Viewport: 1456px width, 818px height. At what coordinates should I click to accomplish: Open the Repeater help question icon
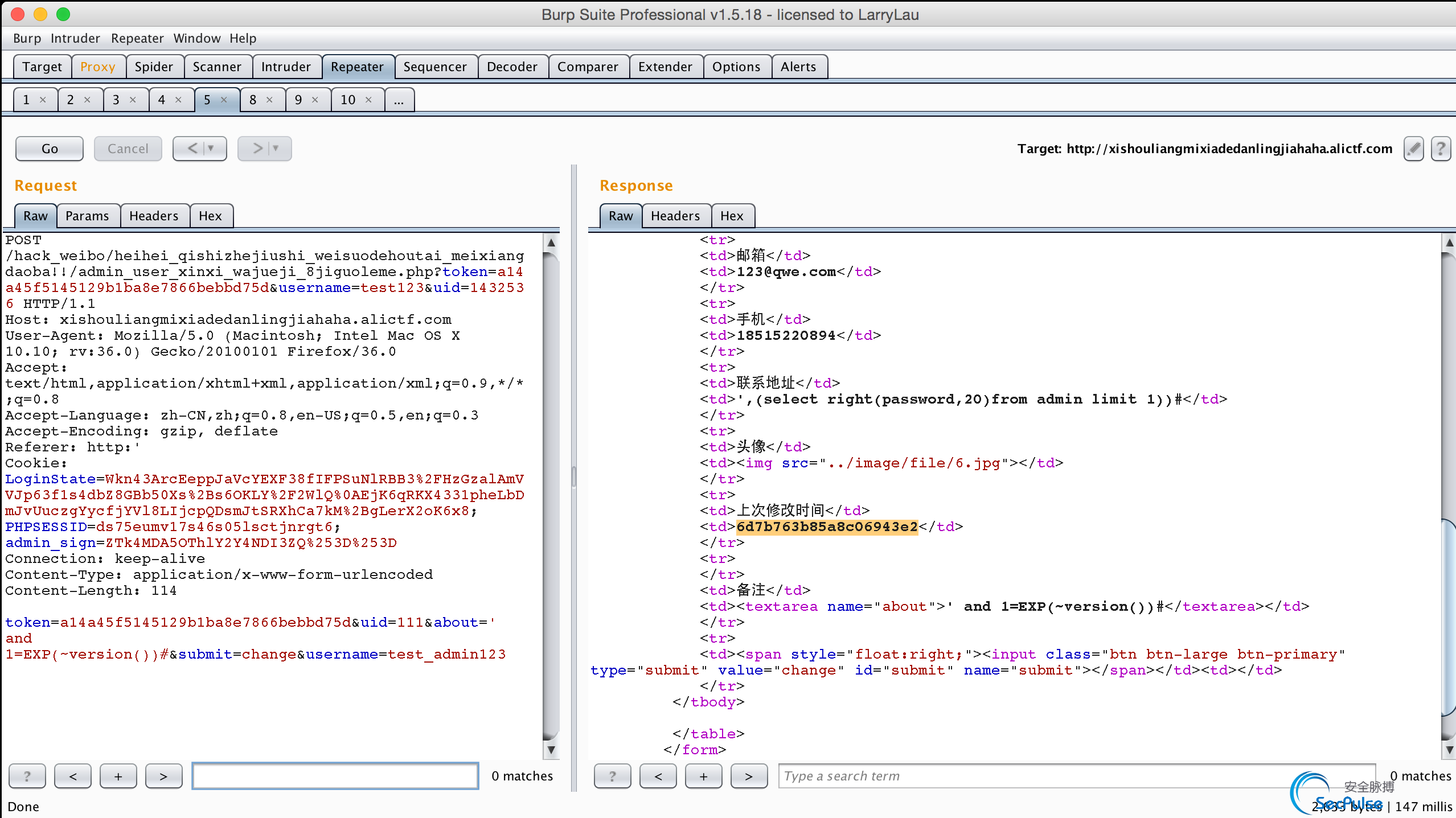tap(1441, 149)
